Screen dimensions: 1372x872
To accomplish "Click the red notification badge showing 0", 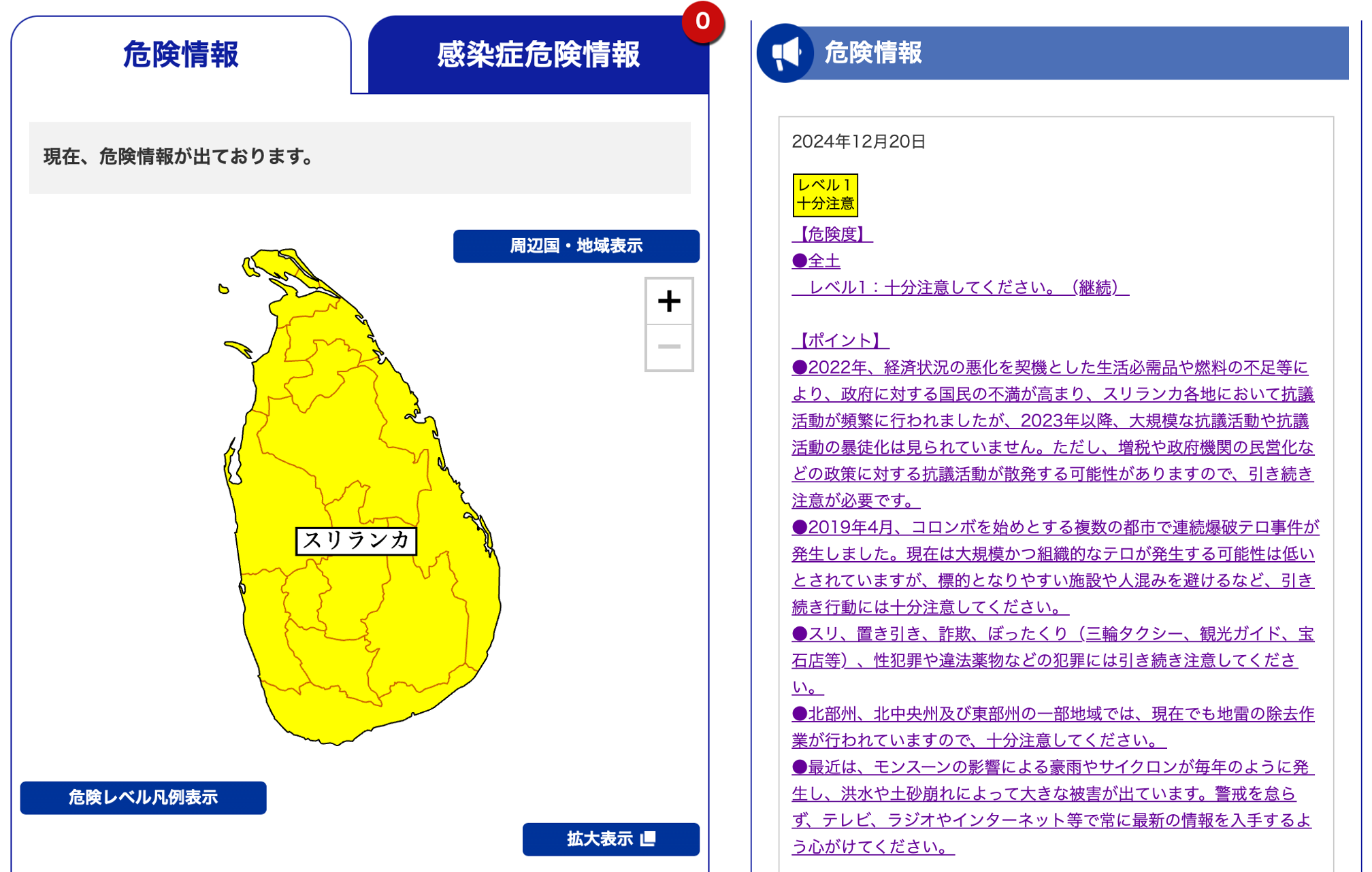I will [x=702, y=21].
